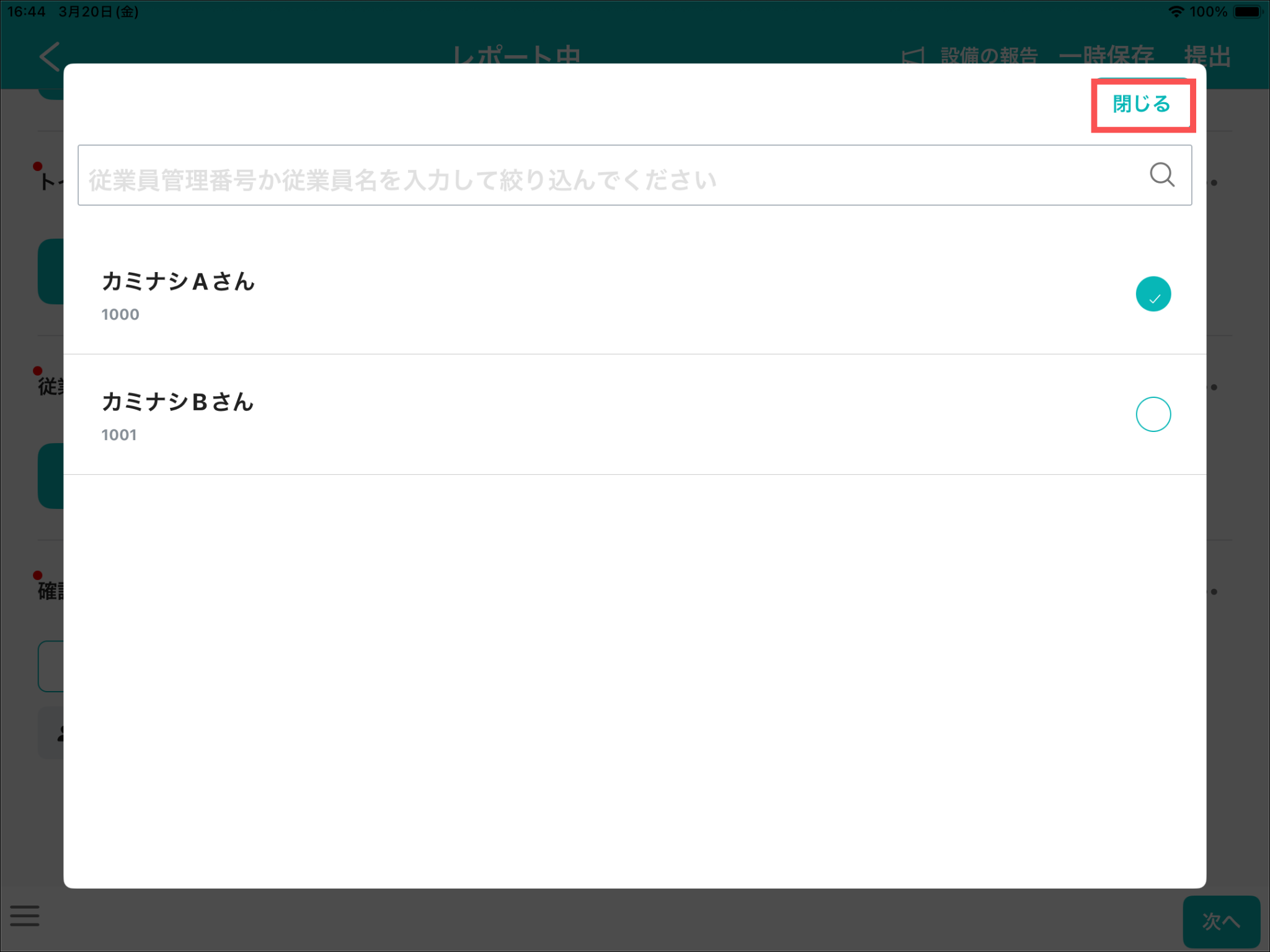Select the empty circle for カミナシBさん
Screen dimensions: 1270x952
point(1153,414)
